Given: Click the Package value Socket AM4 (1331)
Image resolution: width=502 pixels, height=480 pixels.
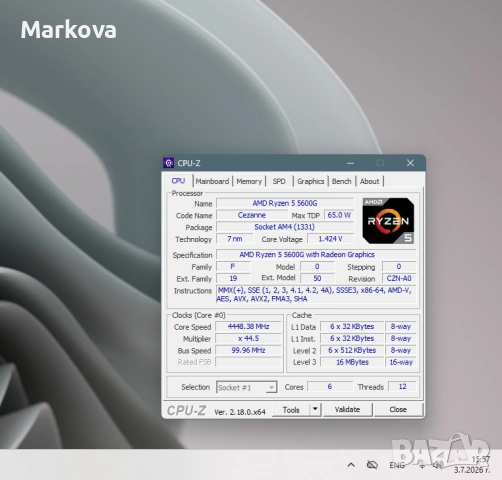Looking at the screenshot, I should pos(285,227).
